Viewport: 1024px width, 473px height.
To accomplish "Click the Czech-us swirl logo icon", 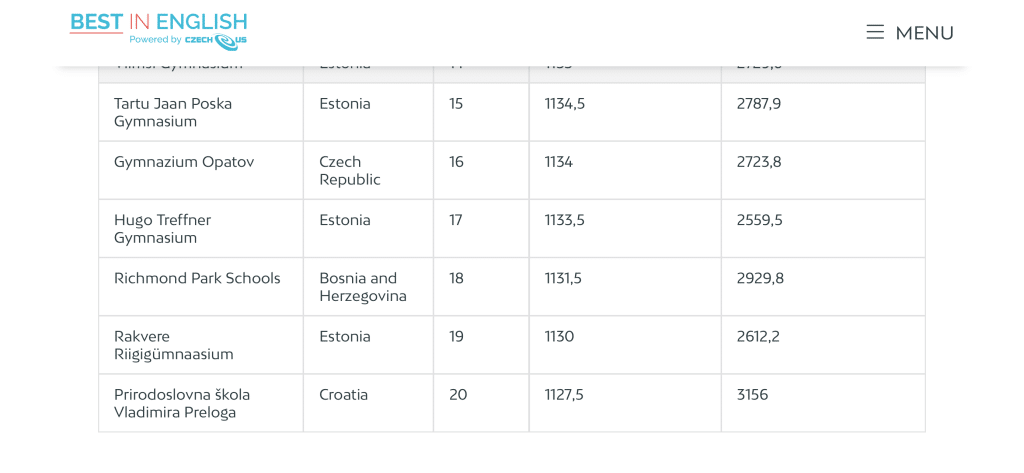I will (x=225, y=42).
